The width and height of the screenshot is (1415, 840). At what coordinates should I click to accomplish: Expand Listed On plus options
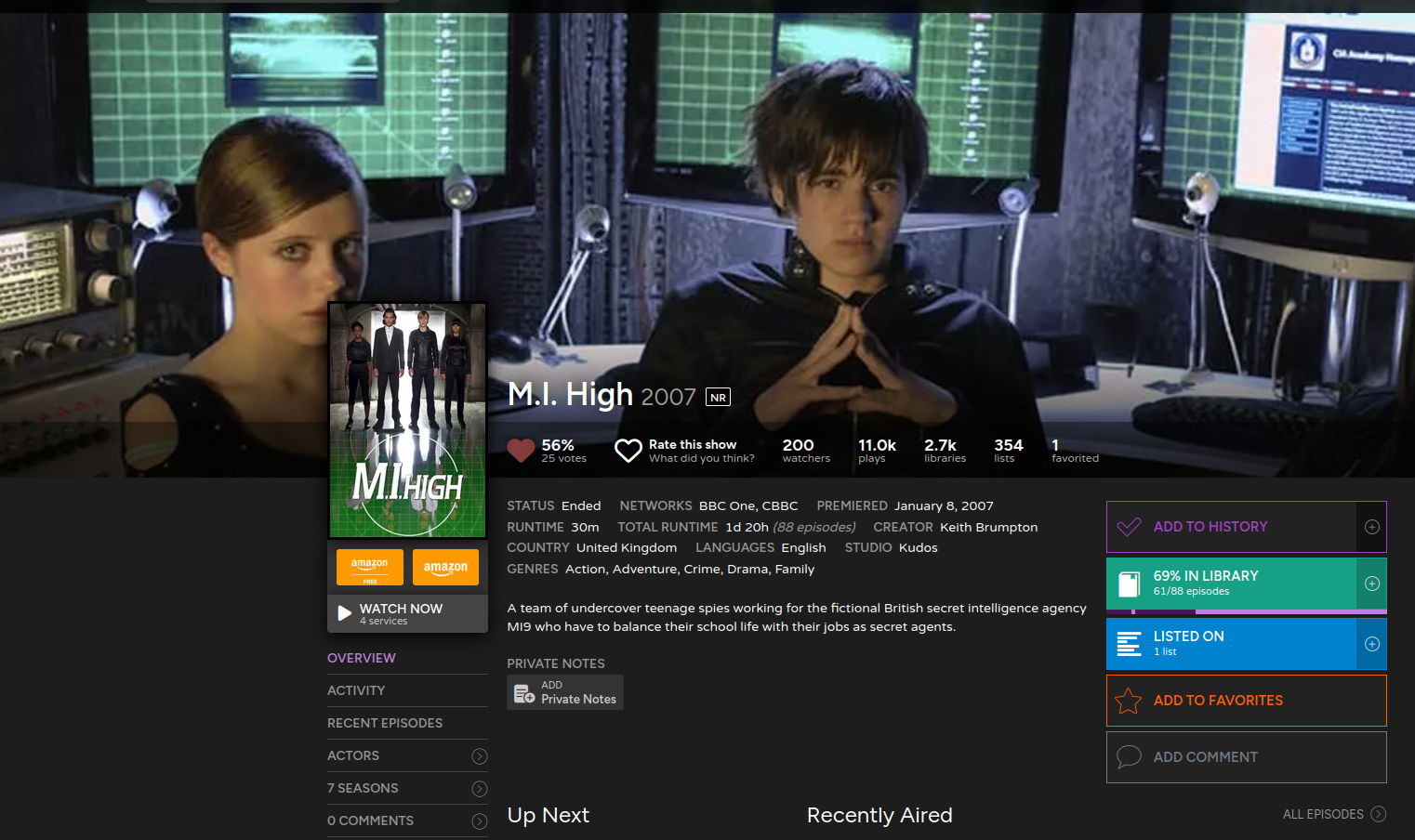coord(1372,644)
